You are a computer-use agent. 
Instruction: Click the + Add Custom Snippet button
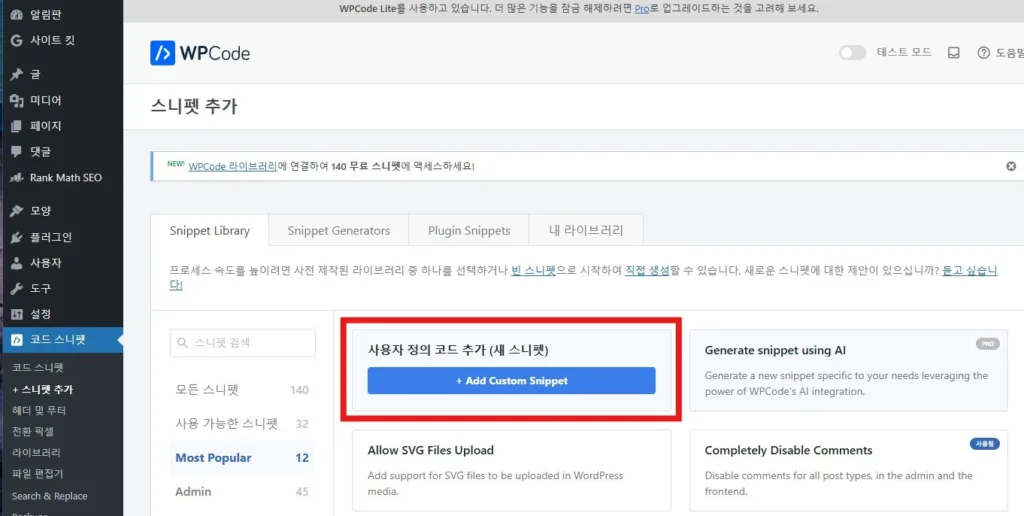tap(511, 381)
